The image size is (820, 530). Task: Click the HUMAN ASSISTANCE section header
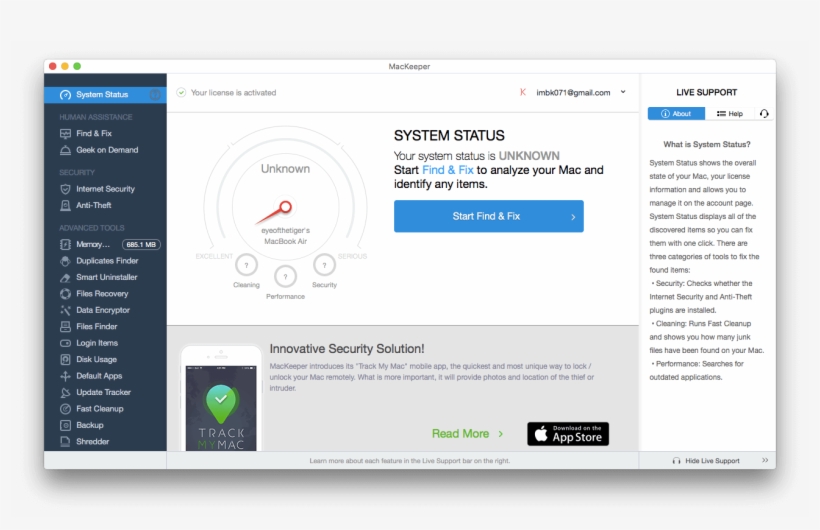pos(96,117)
